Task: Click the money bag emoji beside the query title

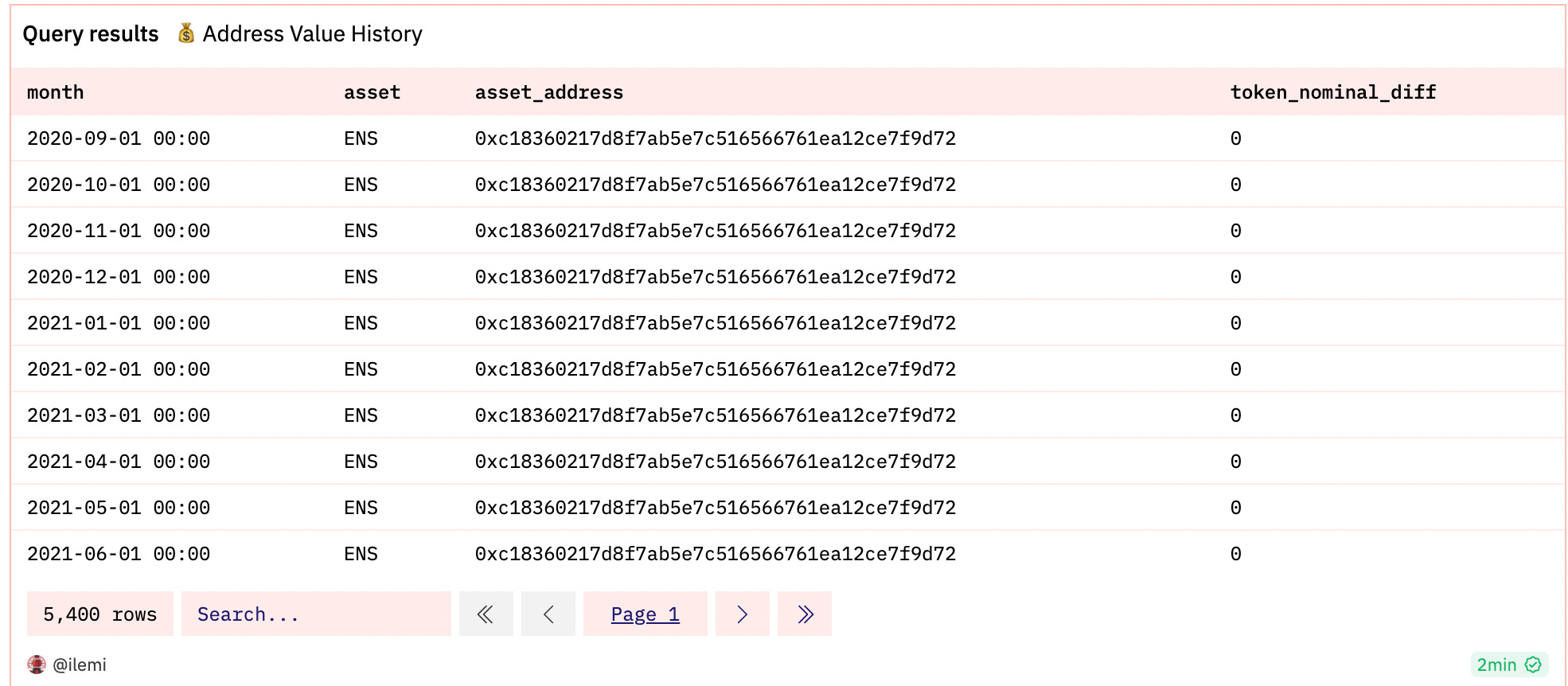Action: (185, 33)
